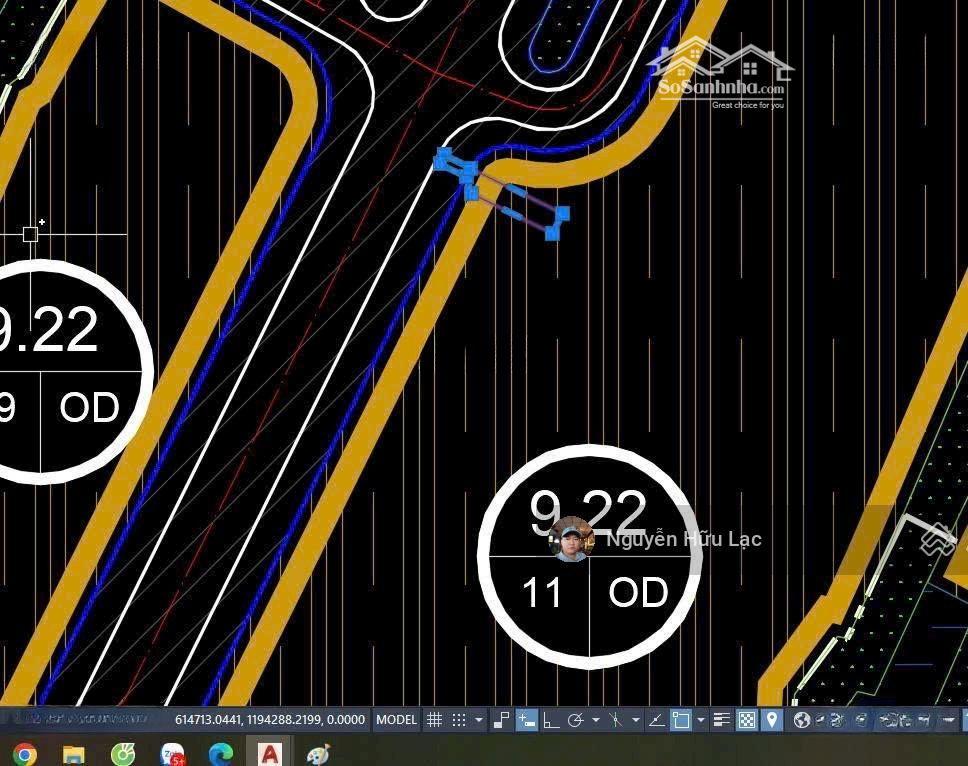Click the geographic location marker icon
This screenshot has width=968, height=766.
tap(771, 720)
